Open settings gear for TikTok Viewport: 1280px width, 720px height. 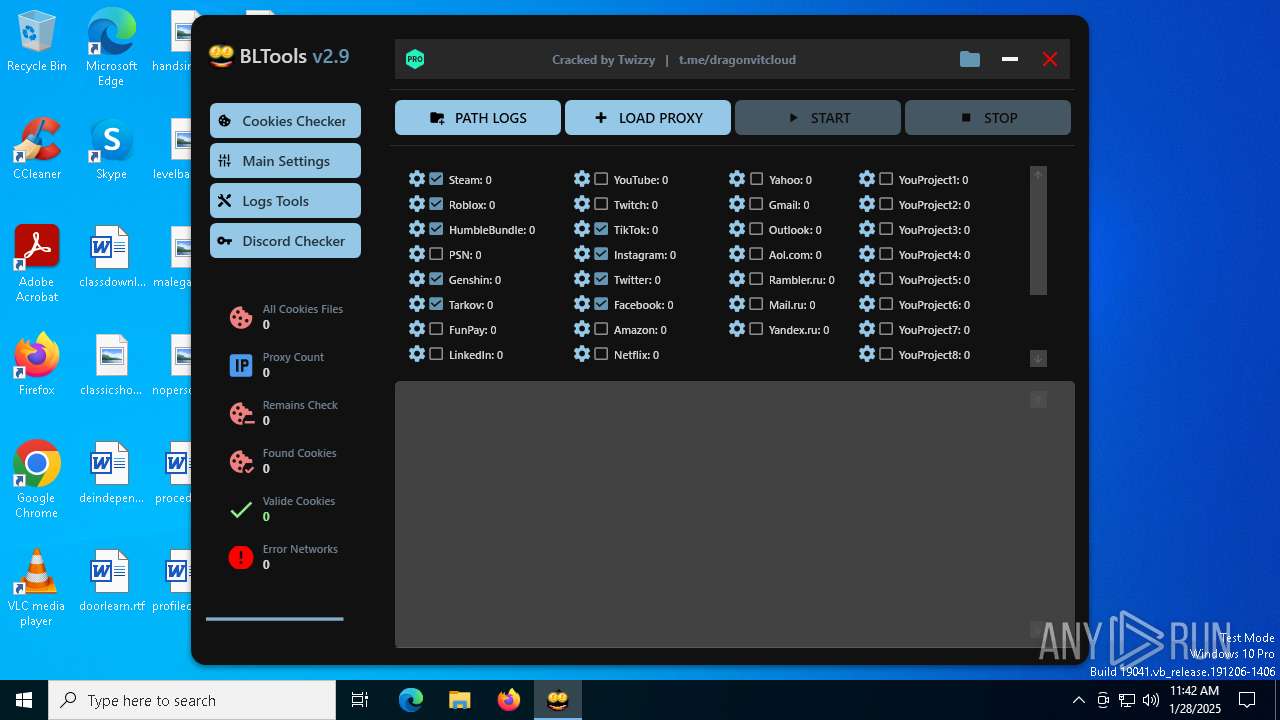pos(582,229)
